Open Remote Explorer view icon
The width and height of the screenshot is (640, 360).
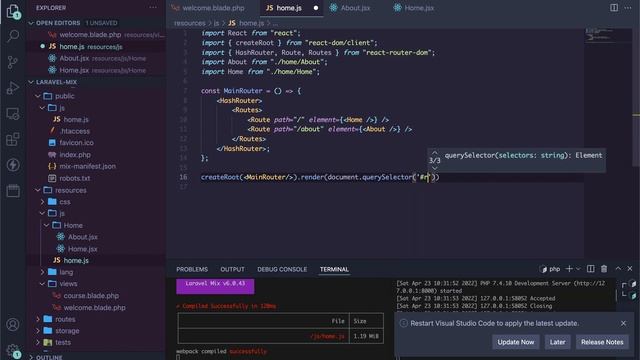coord(13,114)
